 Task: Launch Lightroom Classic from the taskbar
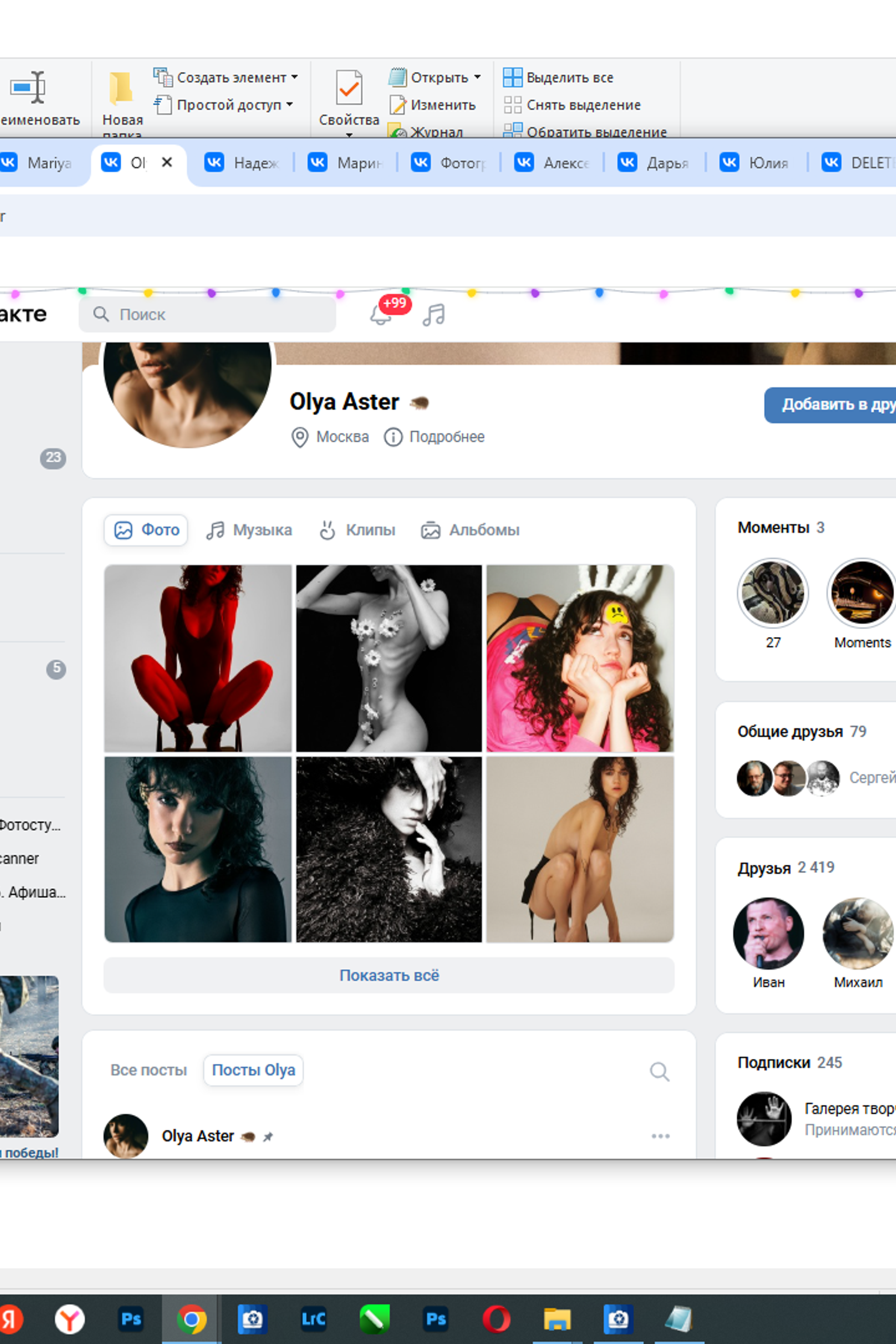tap(313, 1319)
